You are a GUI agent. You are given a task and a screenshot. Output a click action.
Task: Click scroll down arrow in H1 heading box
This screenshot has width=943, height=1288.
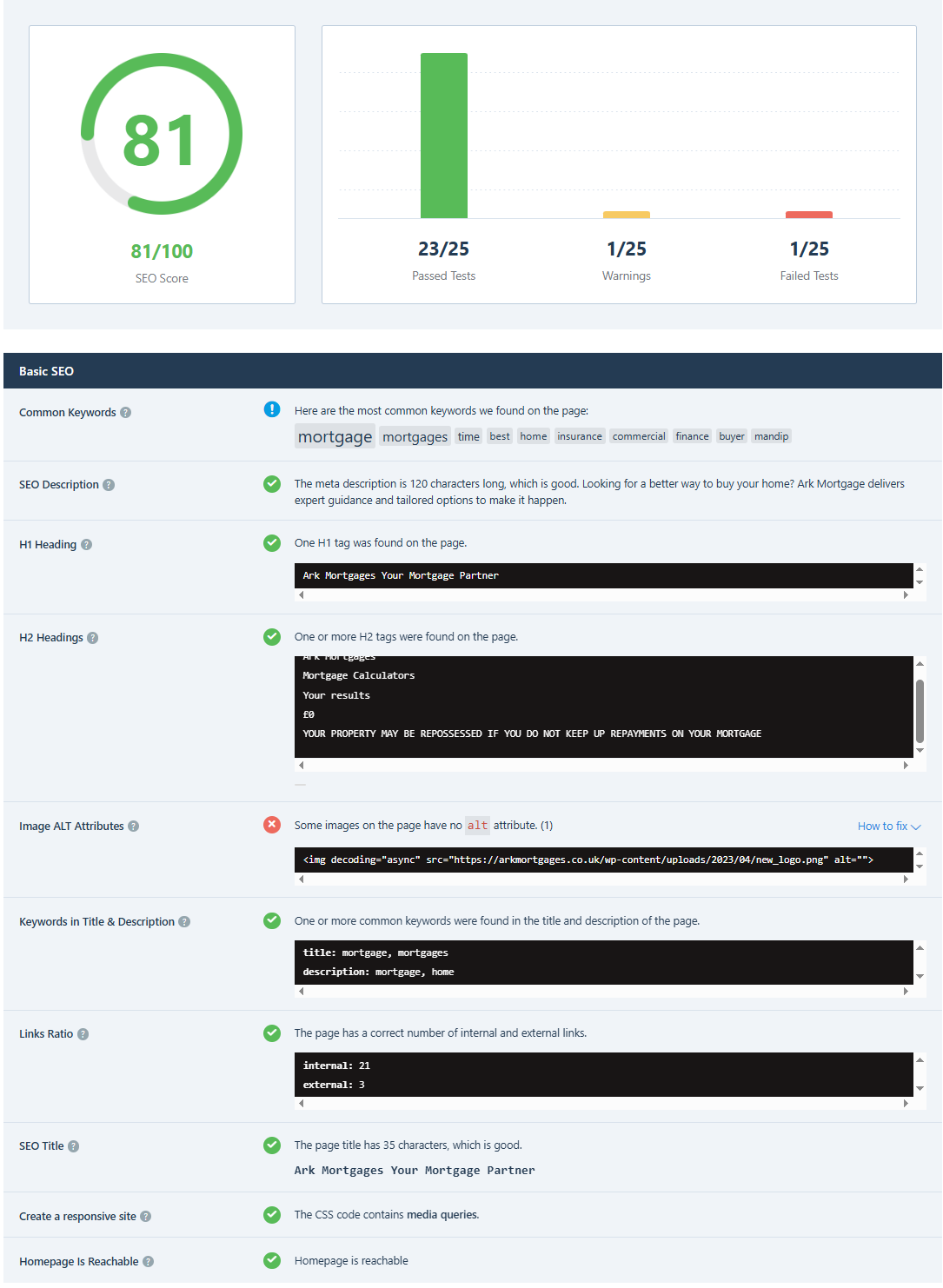920,582
